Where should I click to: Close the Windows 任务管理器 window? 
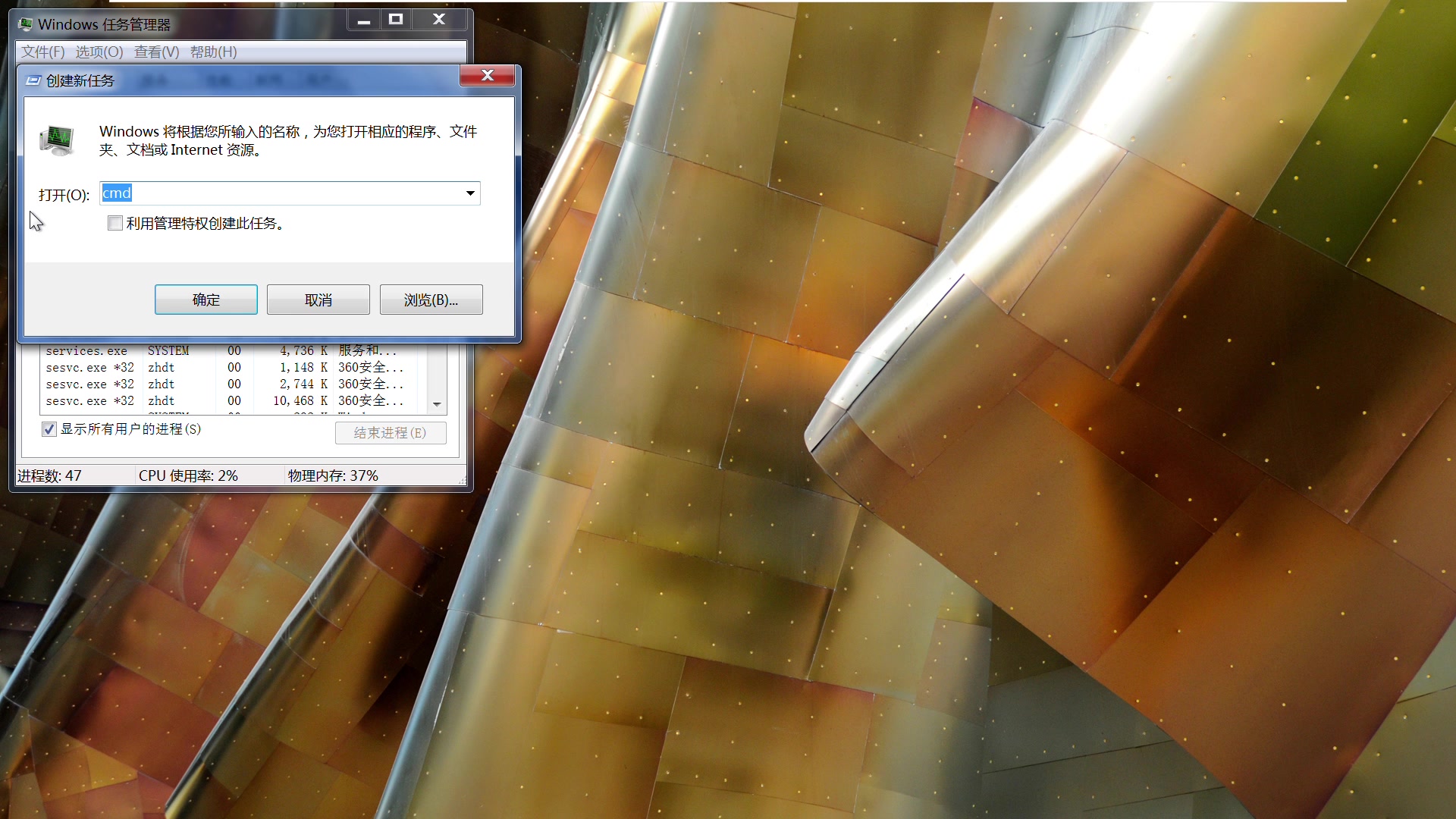pos(439,20)
